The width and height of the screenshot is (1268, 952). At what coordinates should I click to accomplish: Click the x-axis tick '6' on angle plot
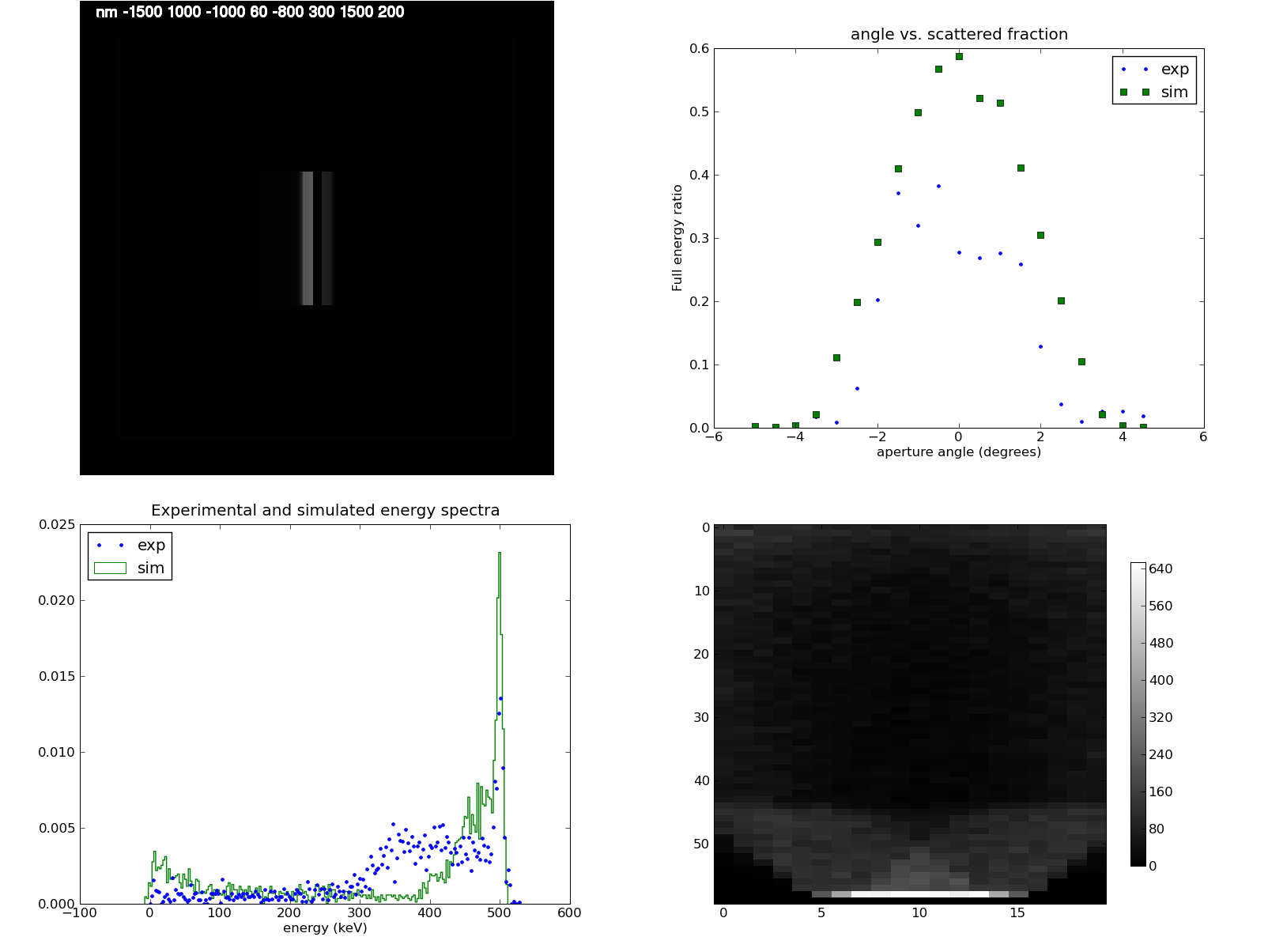[x=1203, y=437]
